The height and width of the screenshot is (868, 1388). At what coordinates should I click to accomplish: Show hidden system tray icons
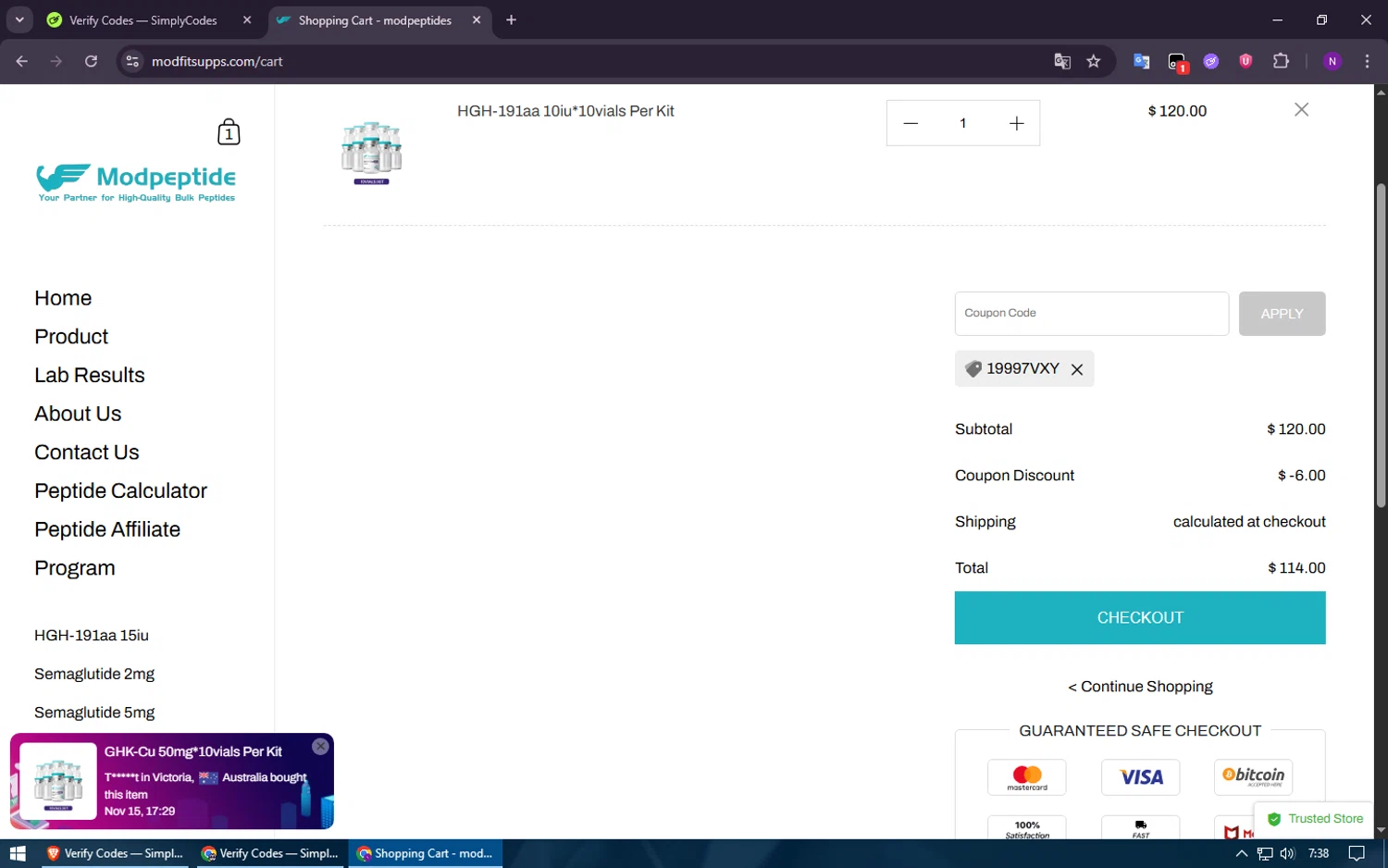pyautogui.click(x=1242, y=853)
